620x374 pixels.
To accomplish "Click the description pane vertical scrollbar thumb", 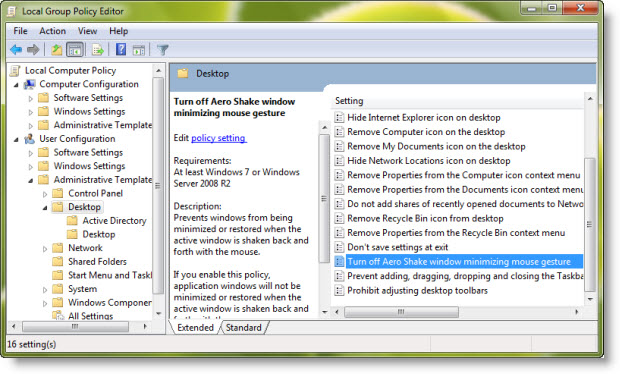I will pos(324,198).
